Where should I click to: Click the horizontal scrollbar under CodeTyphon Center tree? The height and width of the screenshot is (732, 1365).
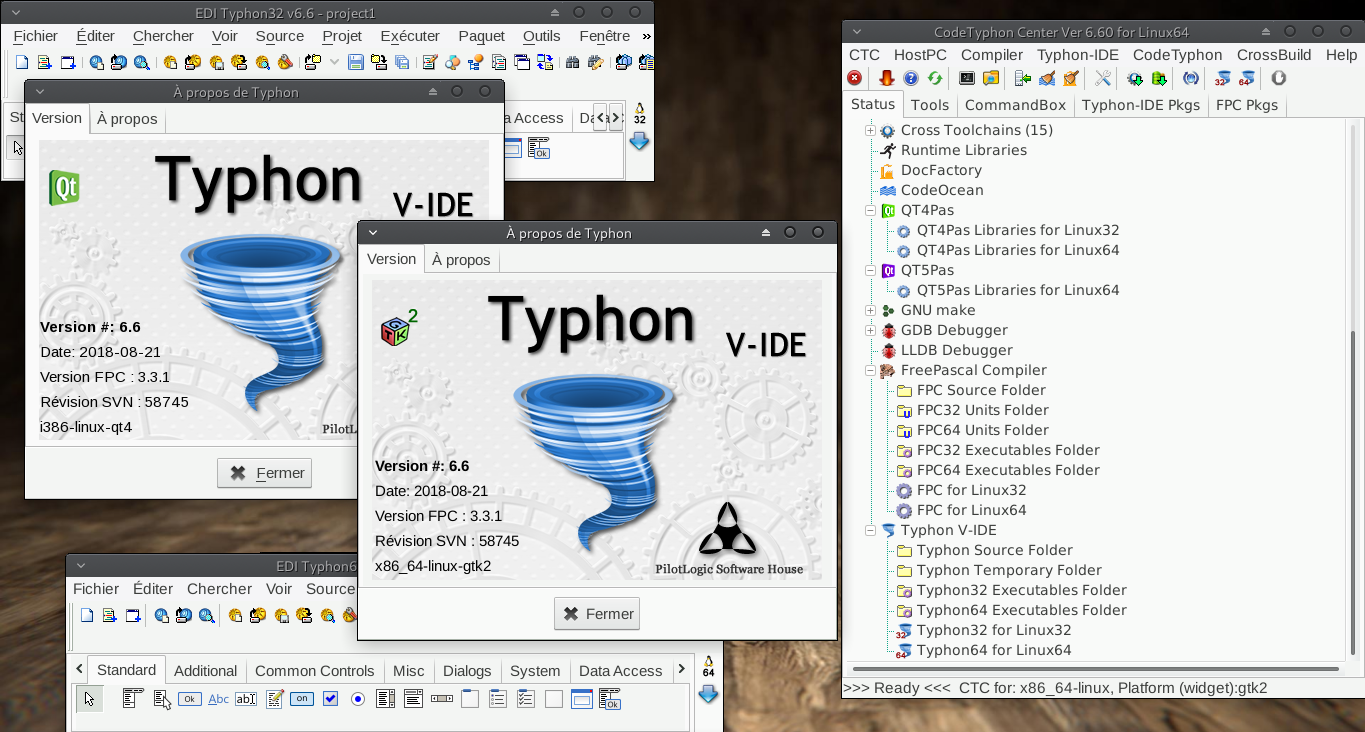click(1094, 668)
